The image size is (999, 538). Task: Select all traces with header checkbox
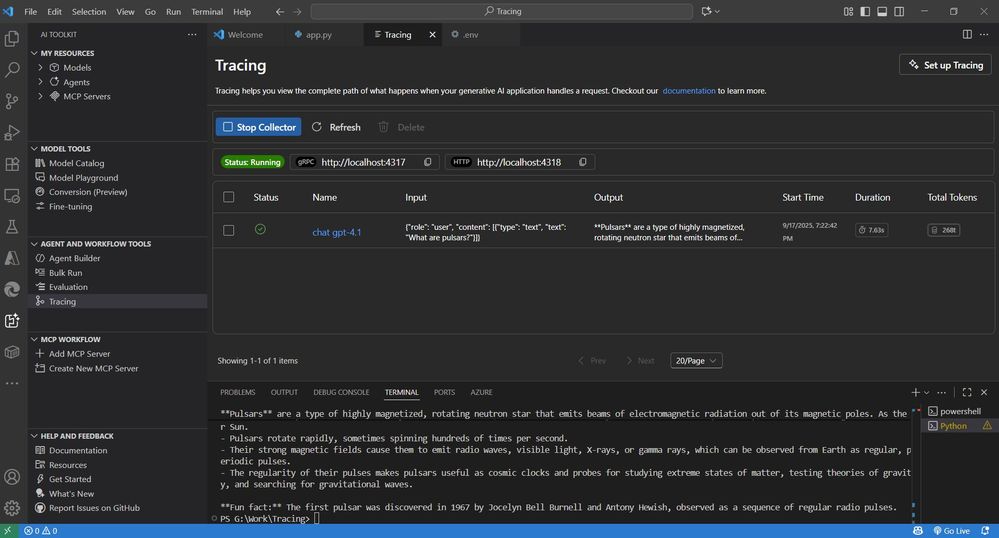tap(229, 197)
